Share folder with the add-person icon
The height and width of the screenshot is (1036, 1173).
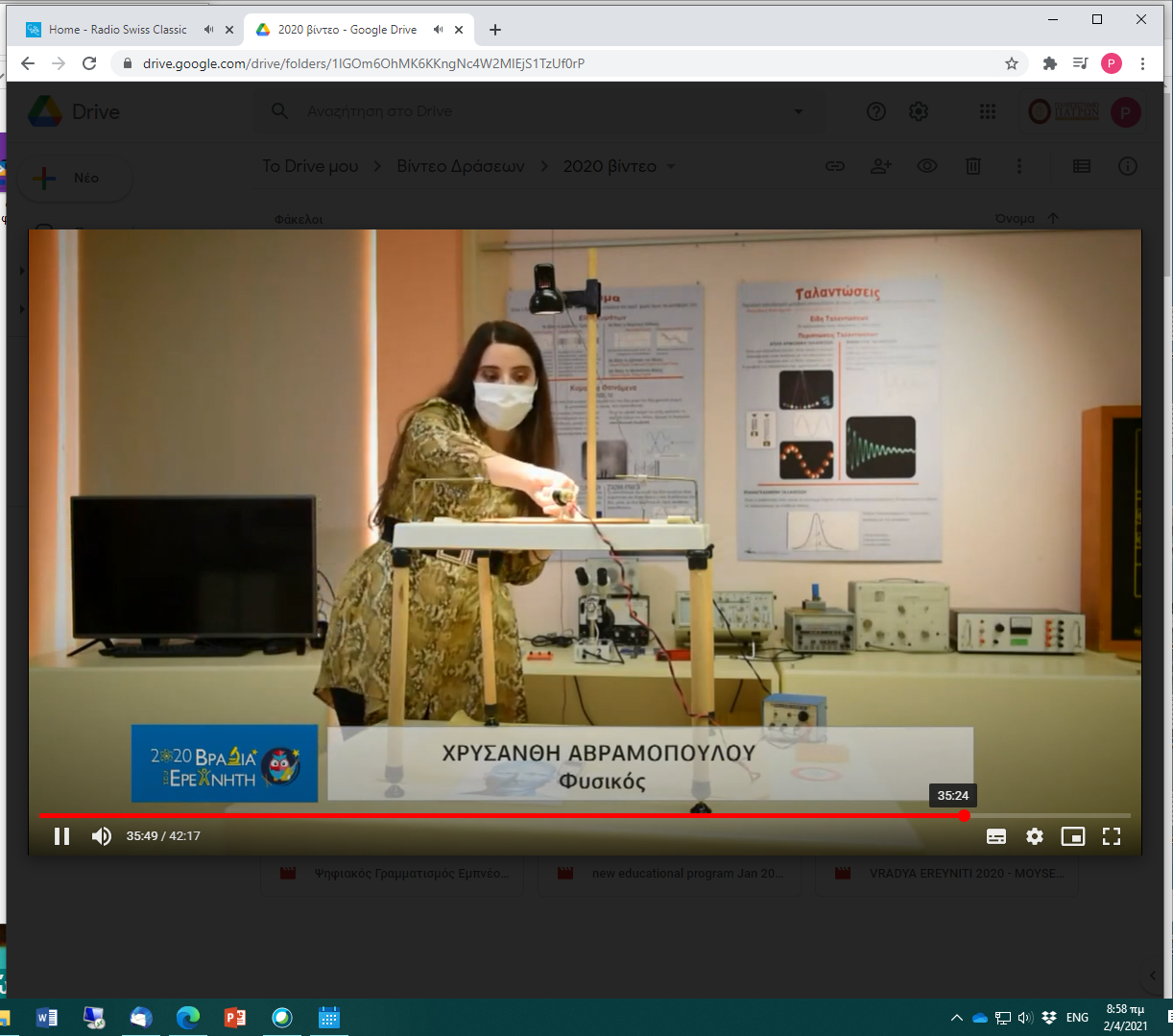[x=881, y=166]
